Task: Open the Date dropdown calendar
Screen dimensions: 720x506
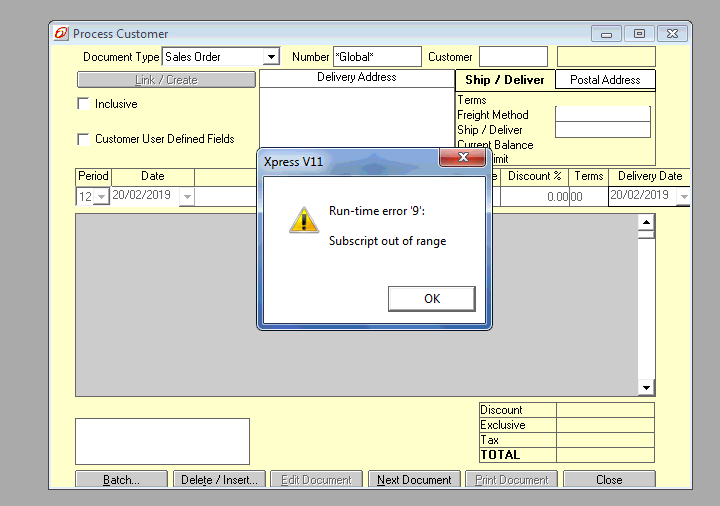Action: click(x=186, y=197)
